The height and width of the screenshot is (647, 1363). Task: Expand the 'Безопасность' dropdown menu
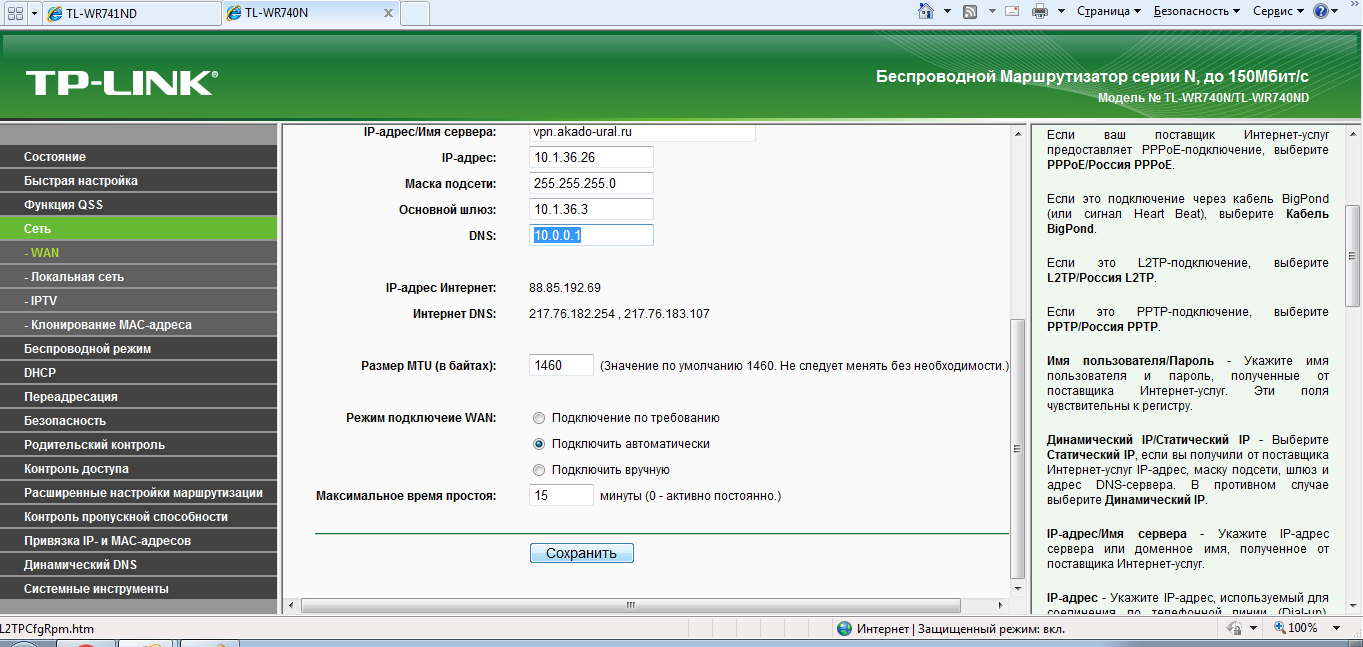1196,11
